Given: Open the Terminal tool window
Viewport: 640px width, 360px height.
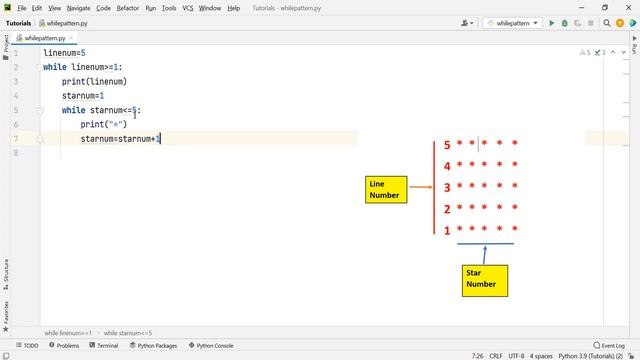Looking at the screenshot, I should tap(104, 345).
